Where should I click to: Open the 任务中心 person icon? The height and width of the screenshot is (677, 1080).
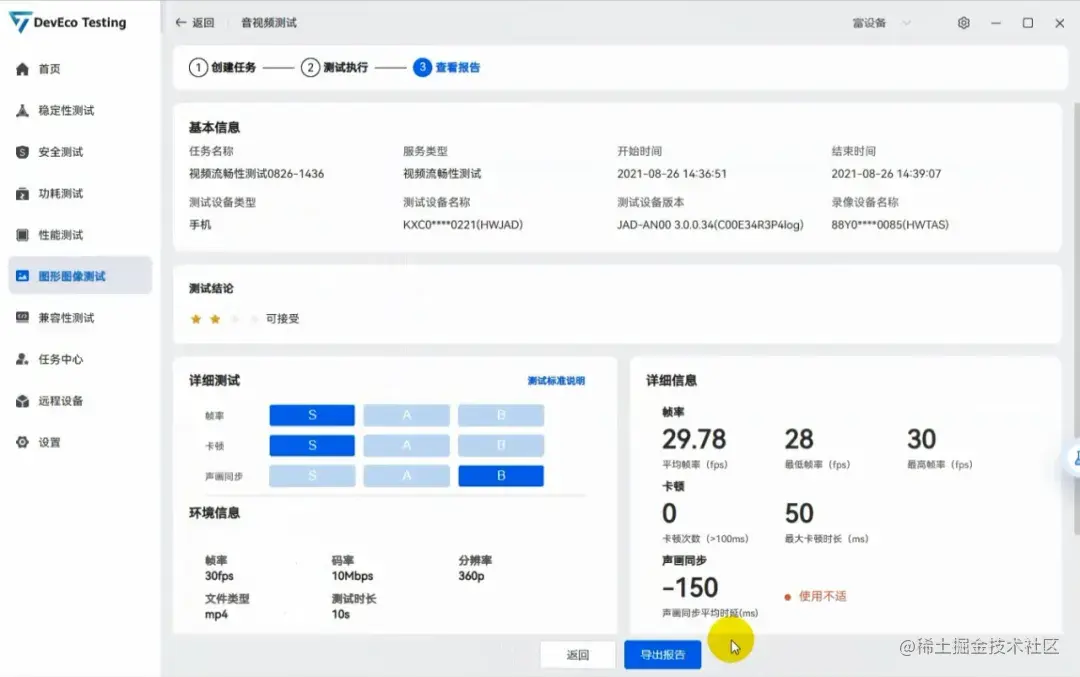coord(22,359)
